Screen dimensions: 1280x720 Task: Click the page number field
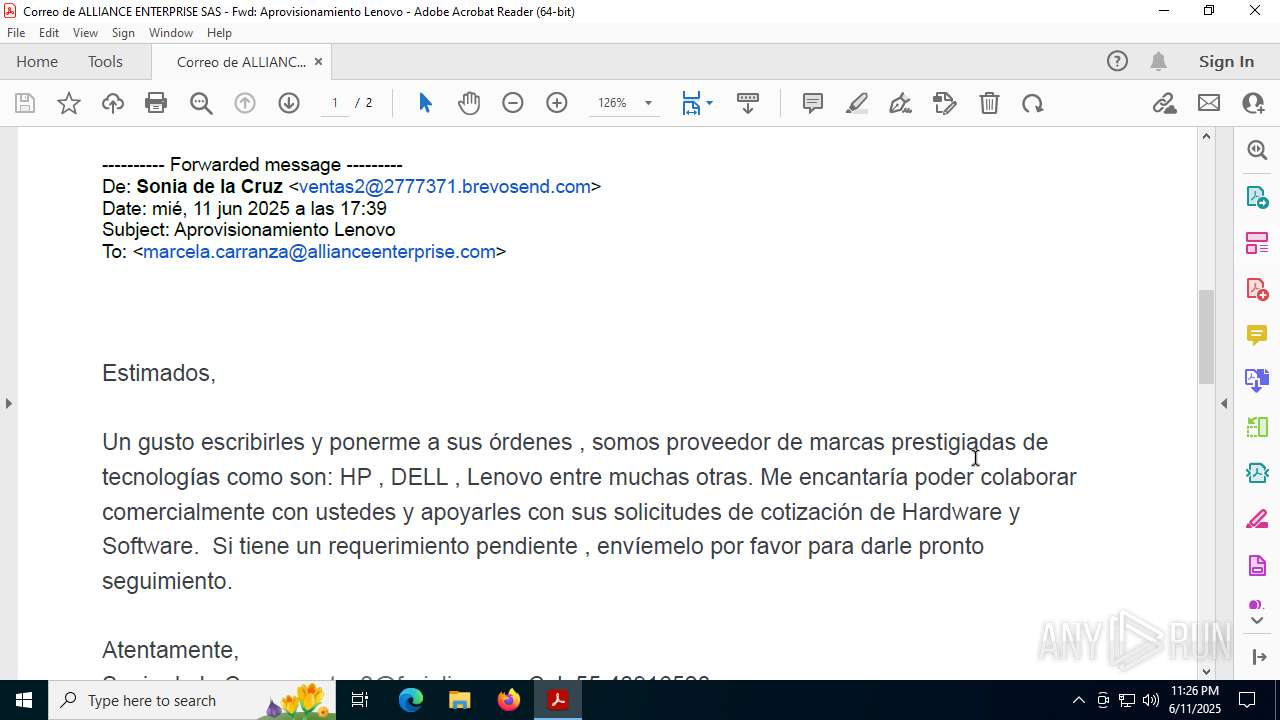[x=335, y=103]
